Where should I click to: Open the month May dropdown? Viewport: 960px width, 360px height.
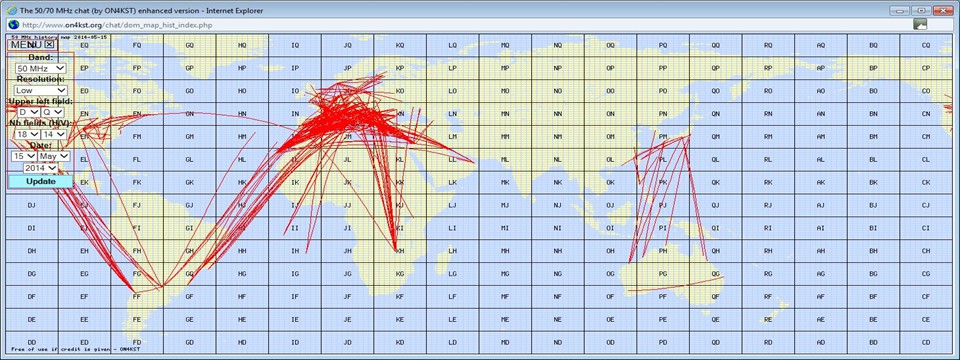54,156
